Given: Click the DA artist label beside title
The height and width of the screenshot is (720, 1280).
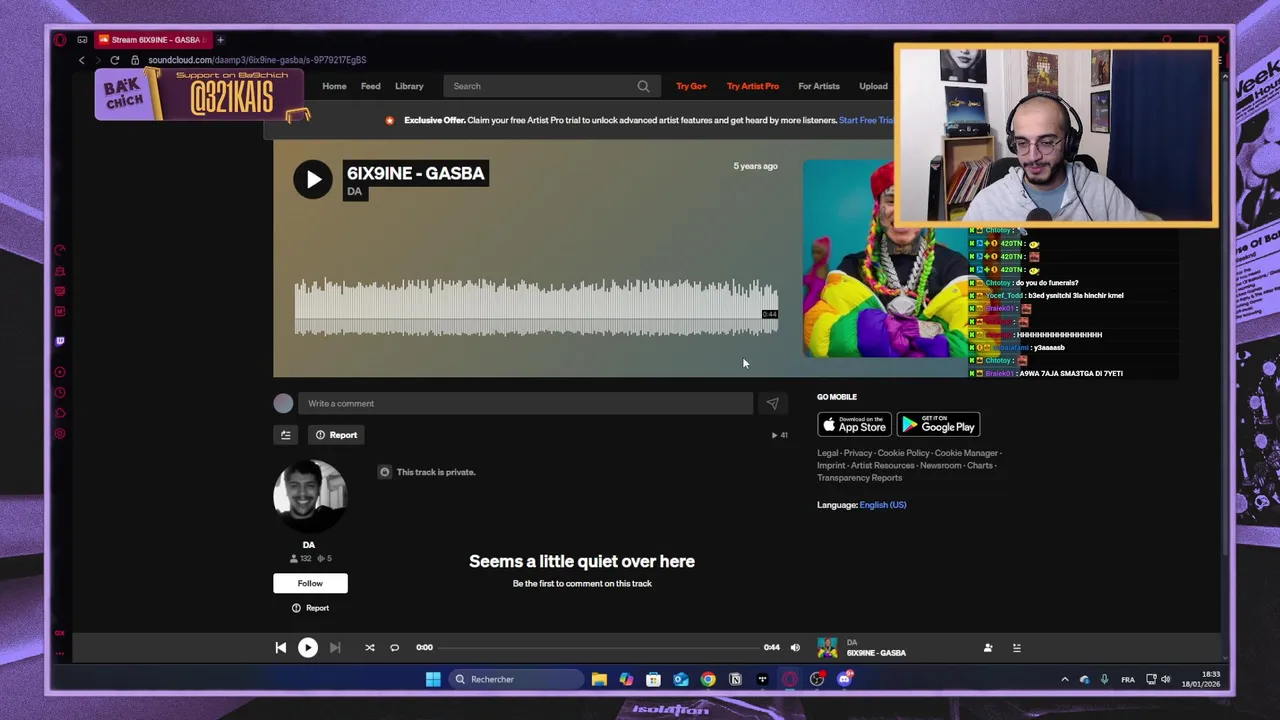Looking at the screenshot, I should (354, 192).
